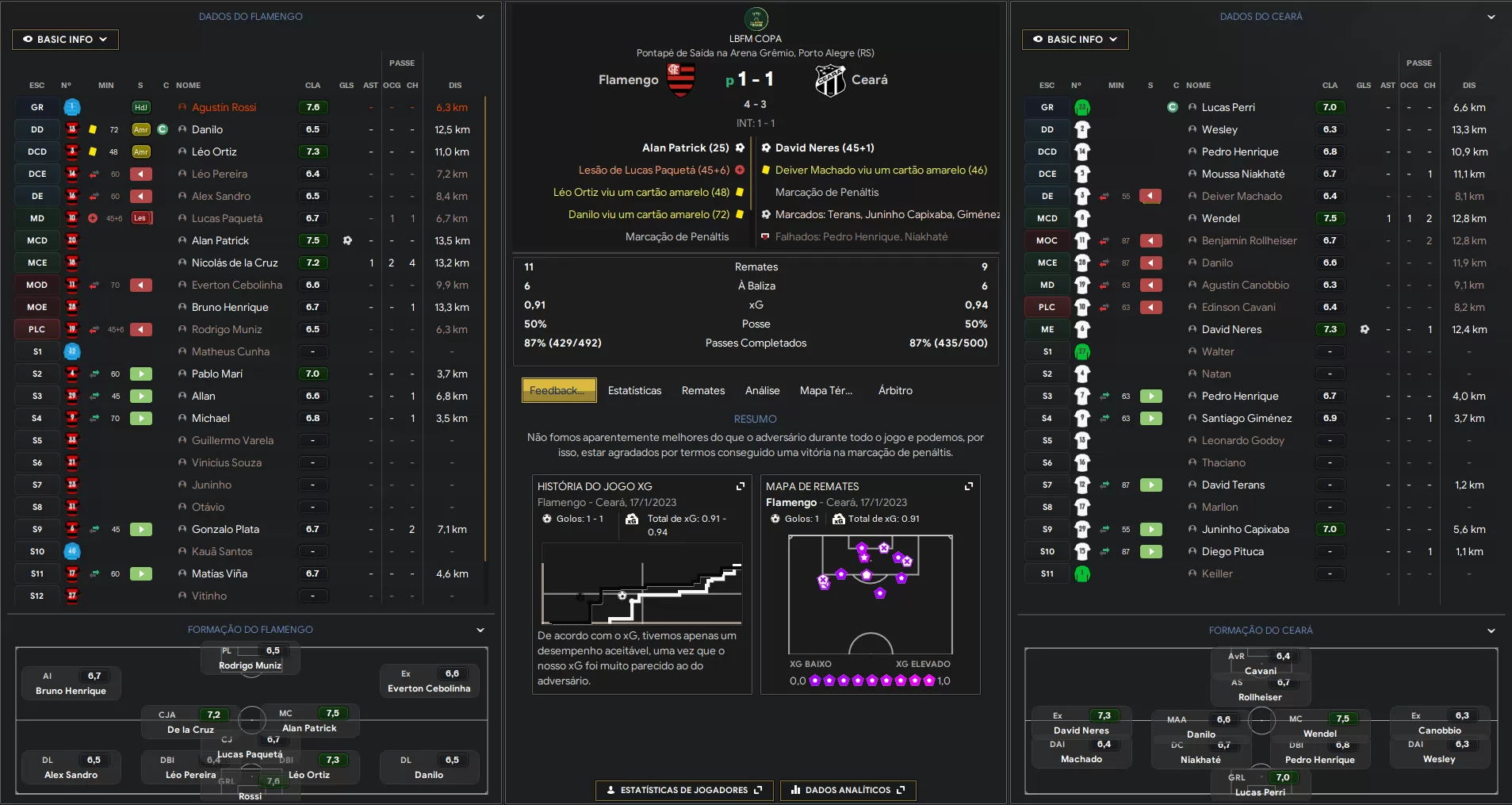Click Lucas Perri's captain badge icon
This screenshot has width=1512, height=805.
1173,107
